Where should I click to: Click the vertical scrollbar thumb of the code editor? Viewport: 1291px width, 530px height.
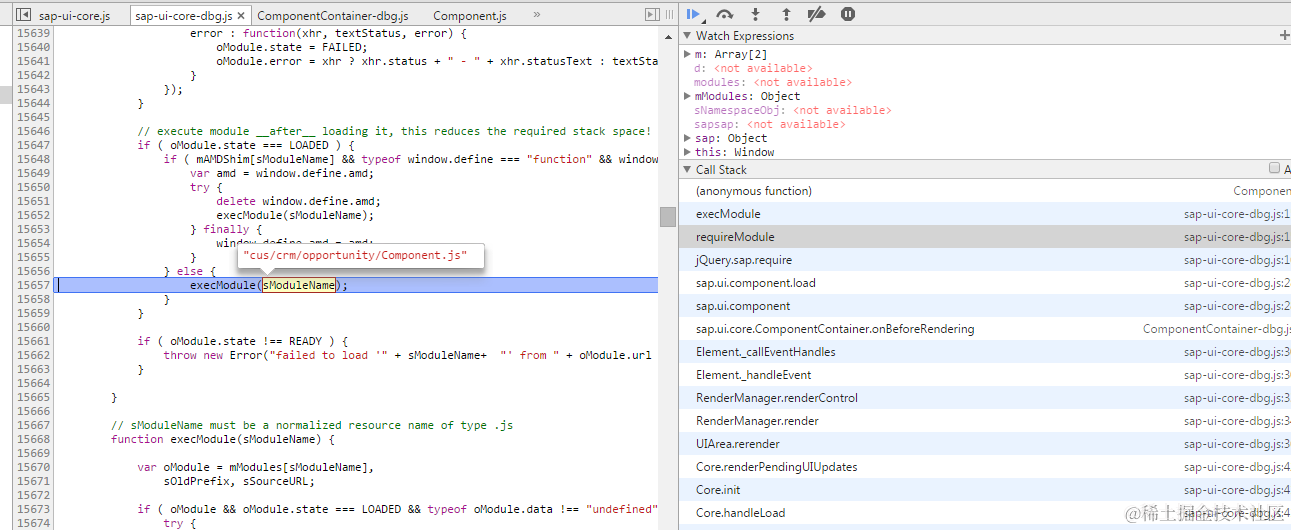pos(667,217)
